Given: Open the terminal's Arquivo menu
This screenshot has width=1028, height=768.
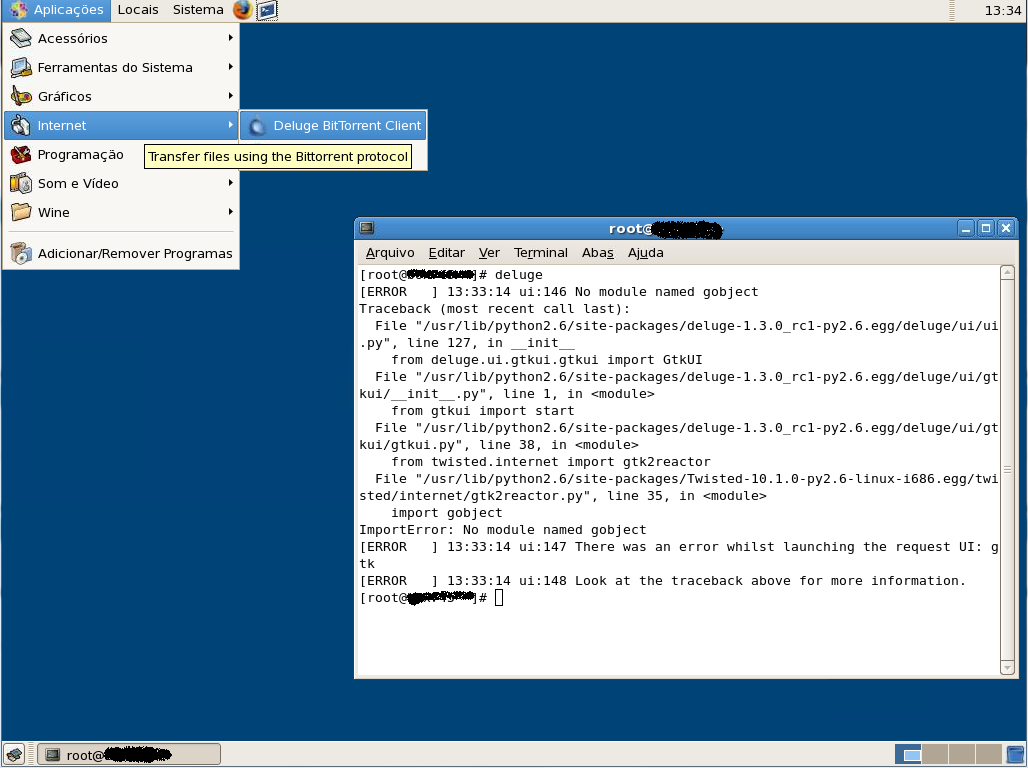Looking at the screenshot, I should [390, 253].
